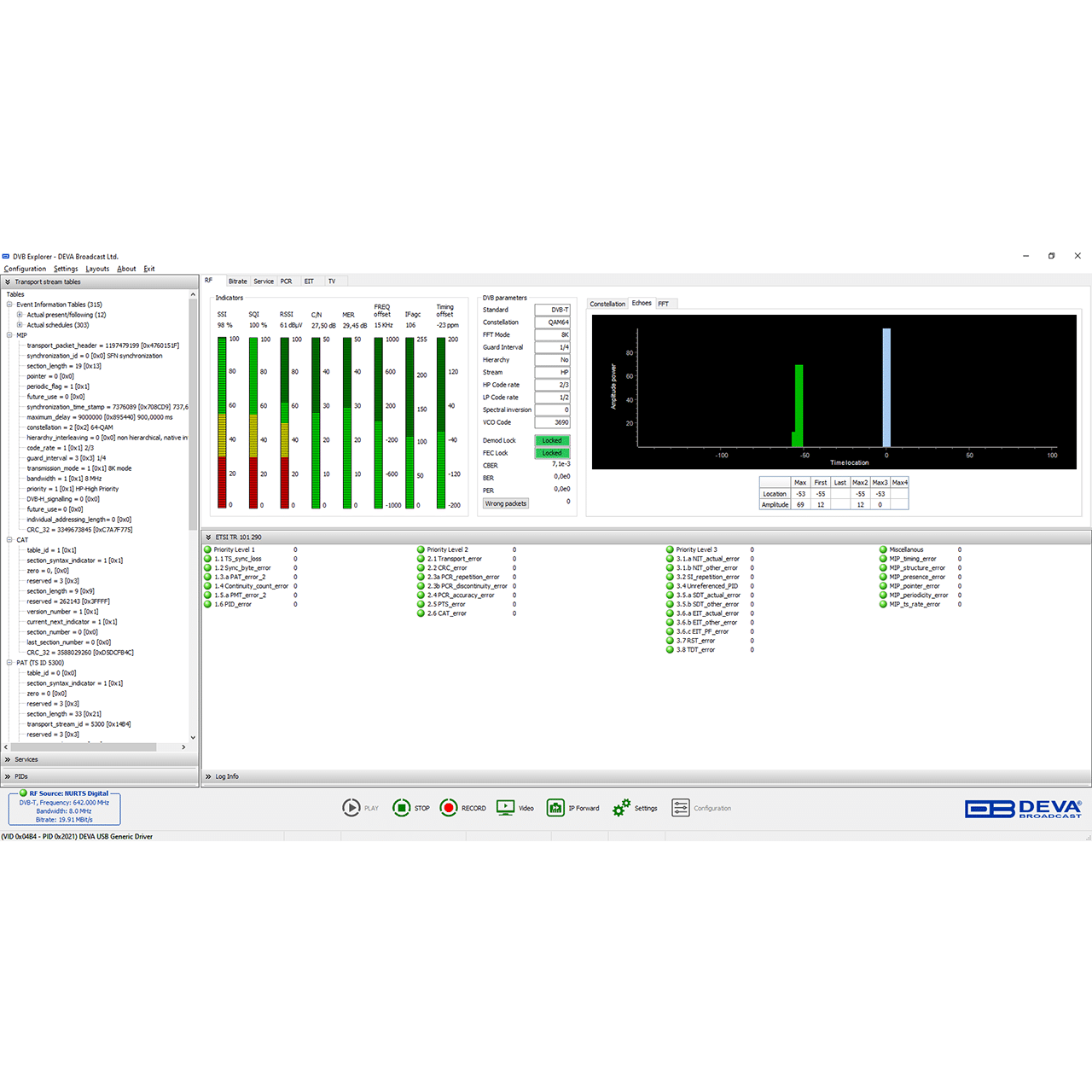Click the VCO Code value field

point(552,422)
